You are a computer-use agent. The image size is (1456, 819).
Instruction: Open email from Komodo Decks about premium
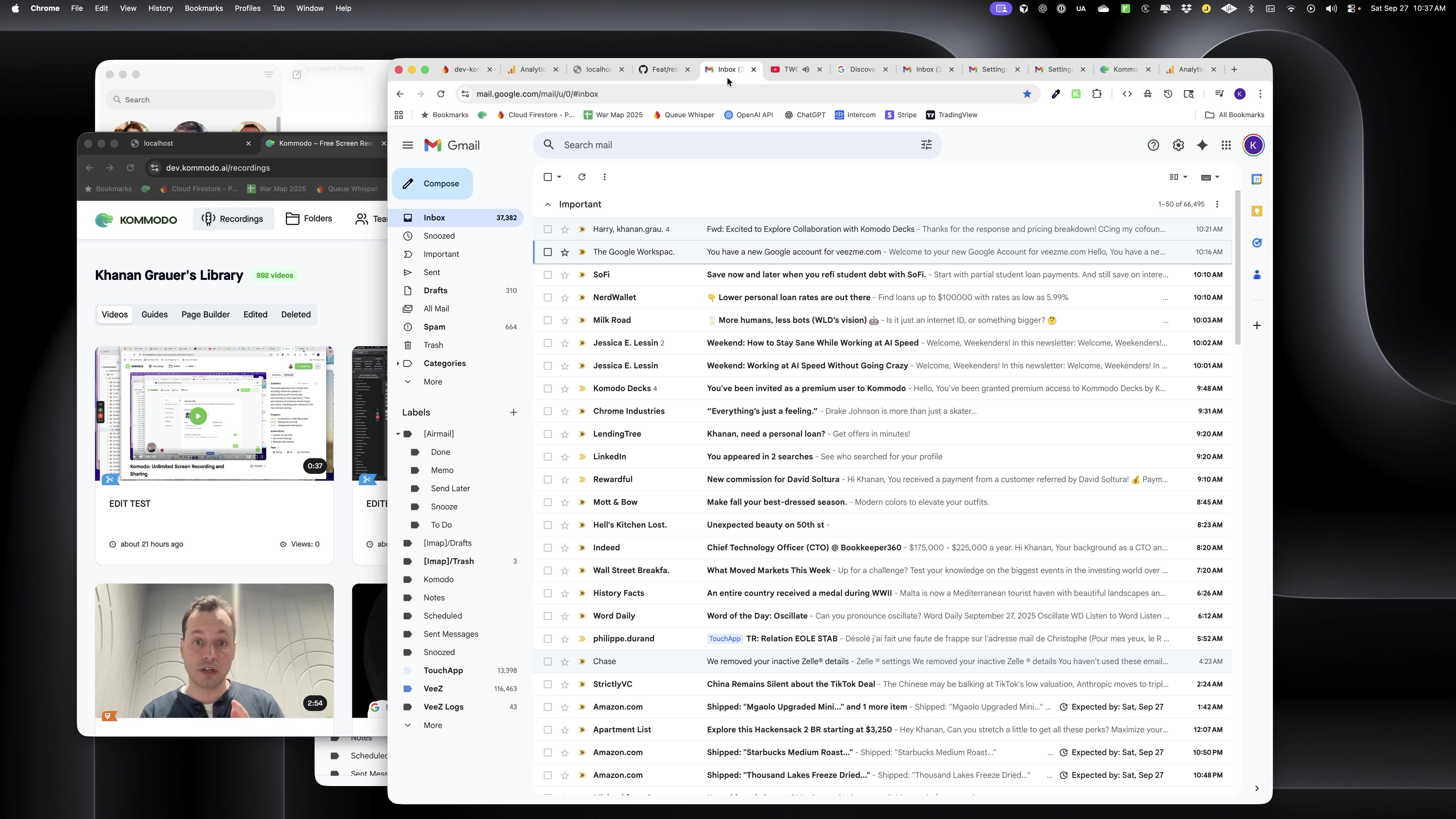(x=882, y=388)
